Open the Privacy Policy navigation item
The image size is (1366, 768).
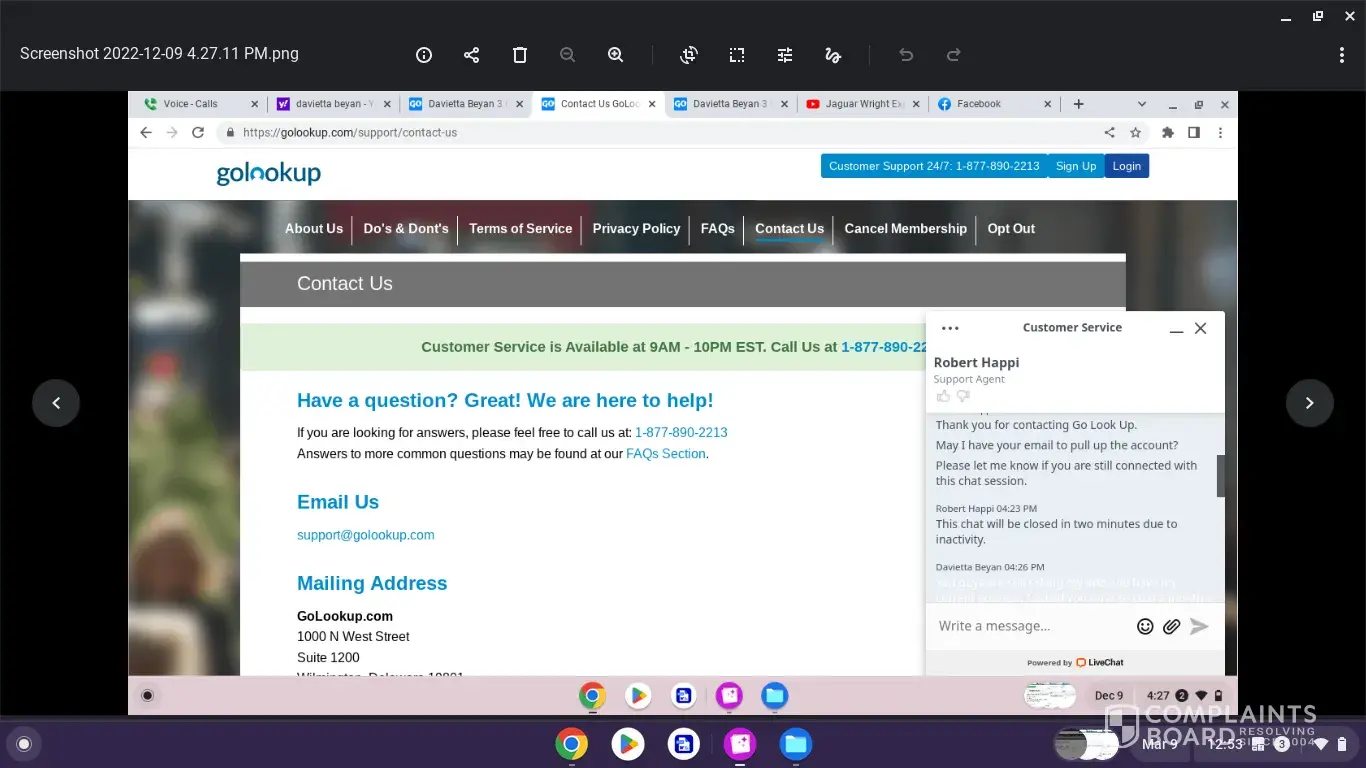pyautogui.click(x=636, y=228)
